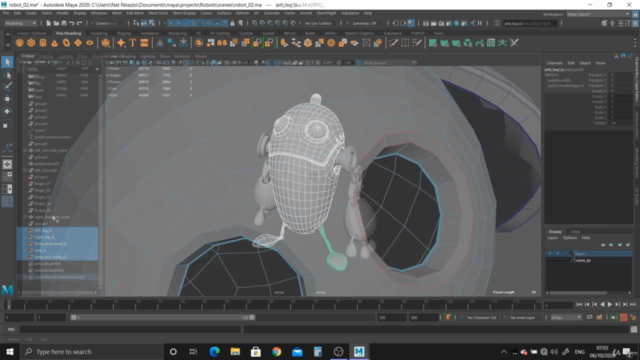Play the animation forwards

(610, 304)
